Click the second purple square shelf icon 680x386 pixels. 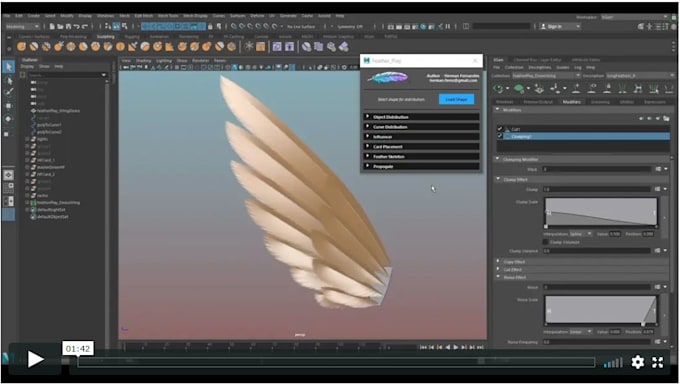(289, 46)
